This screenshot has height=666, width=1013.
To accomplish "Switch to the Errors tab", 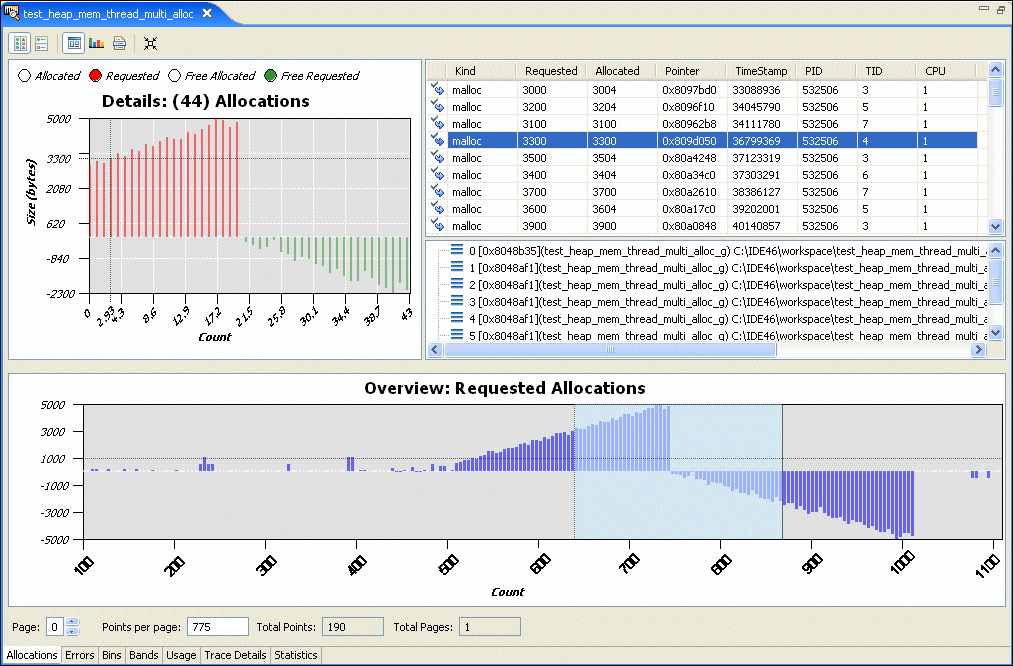I will pos(79,656).
